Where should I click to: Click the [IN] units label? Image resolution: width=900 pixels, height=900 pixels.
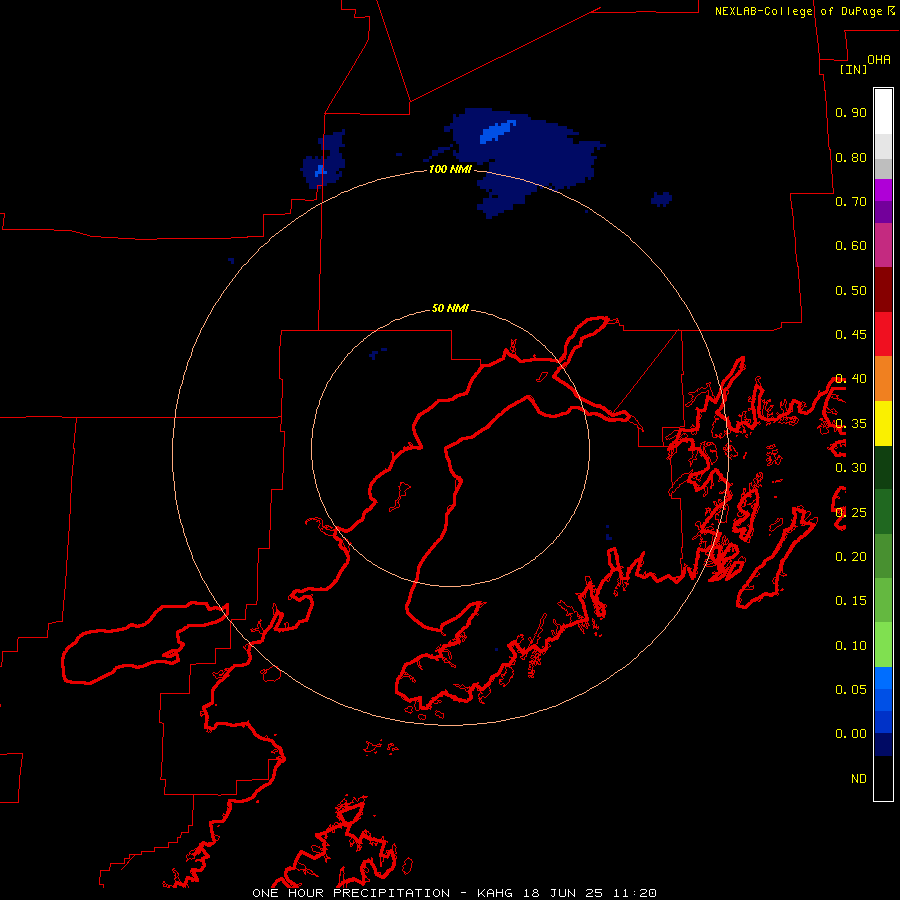[853, 69]
